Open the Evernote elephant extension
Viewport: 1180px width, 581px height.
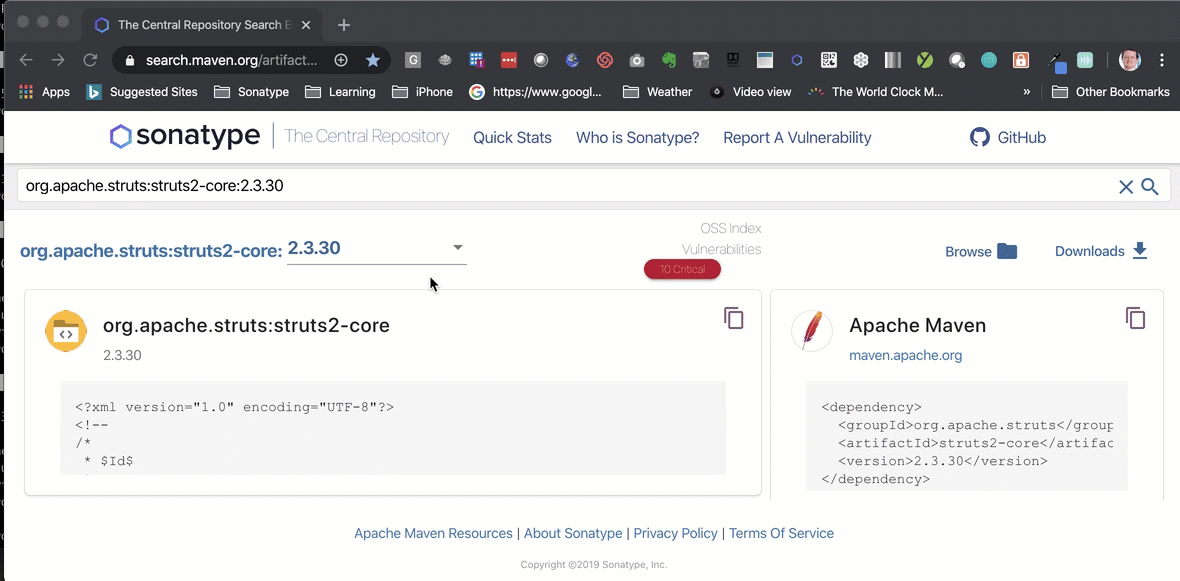pyautogui.click(x=668, y=60)
